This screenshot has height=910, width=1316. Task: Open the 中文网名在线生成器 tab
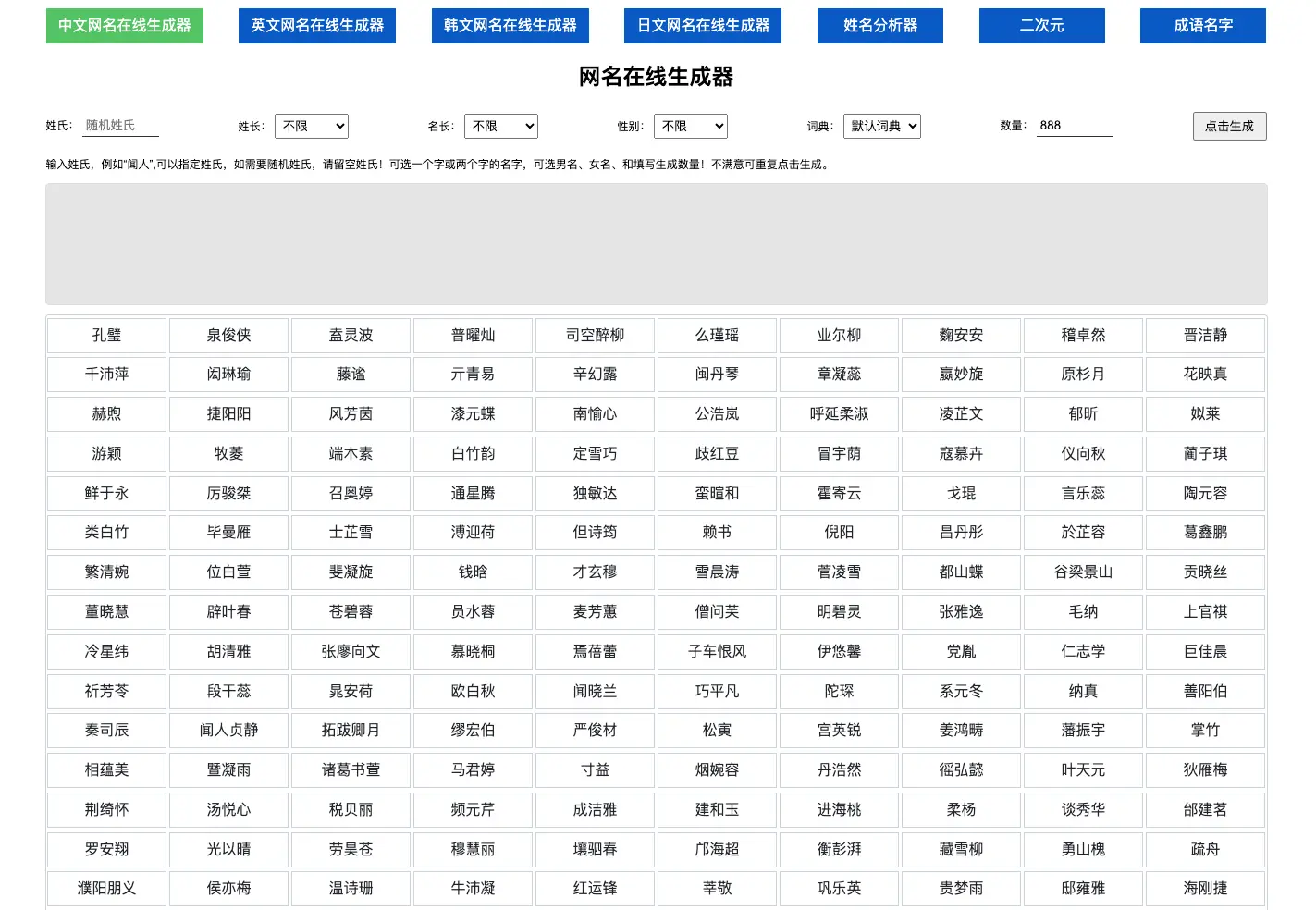click(125, 26)
